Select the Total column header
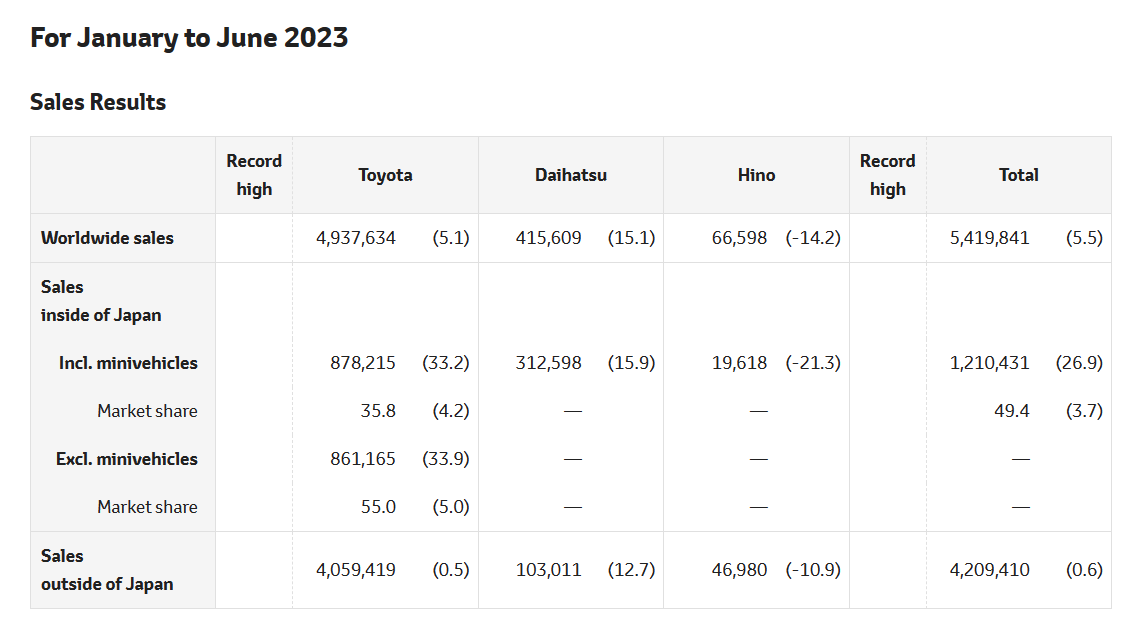This screenshot has width=1131, height=619. [1018, 175]
